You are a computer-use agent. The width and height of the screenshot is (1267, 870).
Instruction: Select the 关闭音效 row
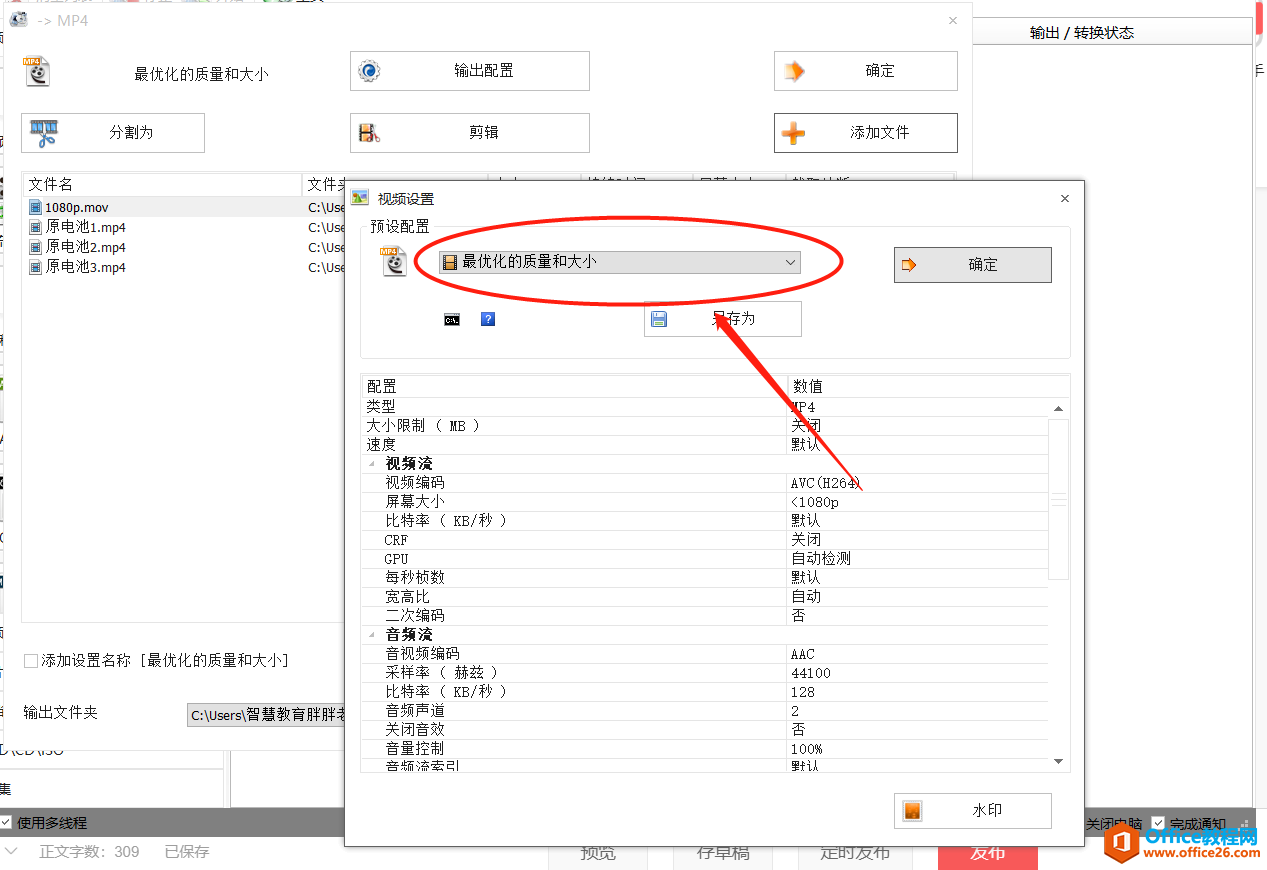click(x=705, y=730)
